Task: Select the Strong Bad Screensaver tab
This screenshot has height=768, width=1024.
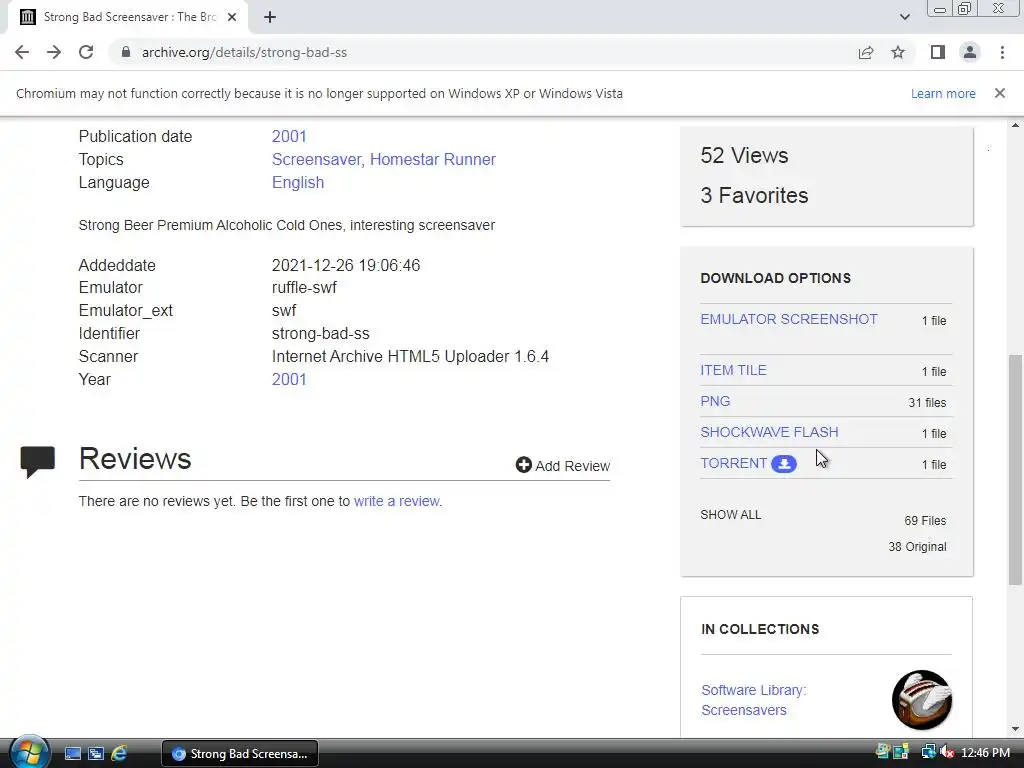Action: (x=128, y=17)
